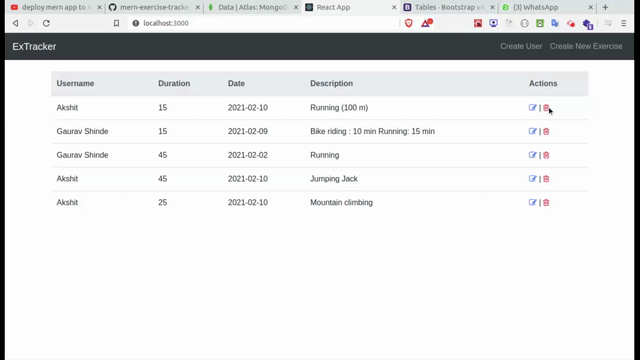Edit the Jumping Jack exercise
The width and height of the screenshot is (640, 360).
point(532,179)
